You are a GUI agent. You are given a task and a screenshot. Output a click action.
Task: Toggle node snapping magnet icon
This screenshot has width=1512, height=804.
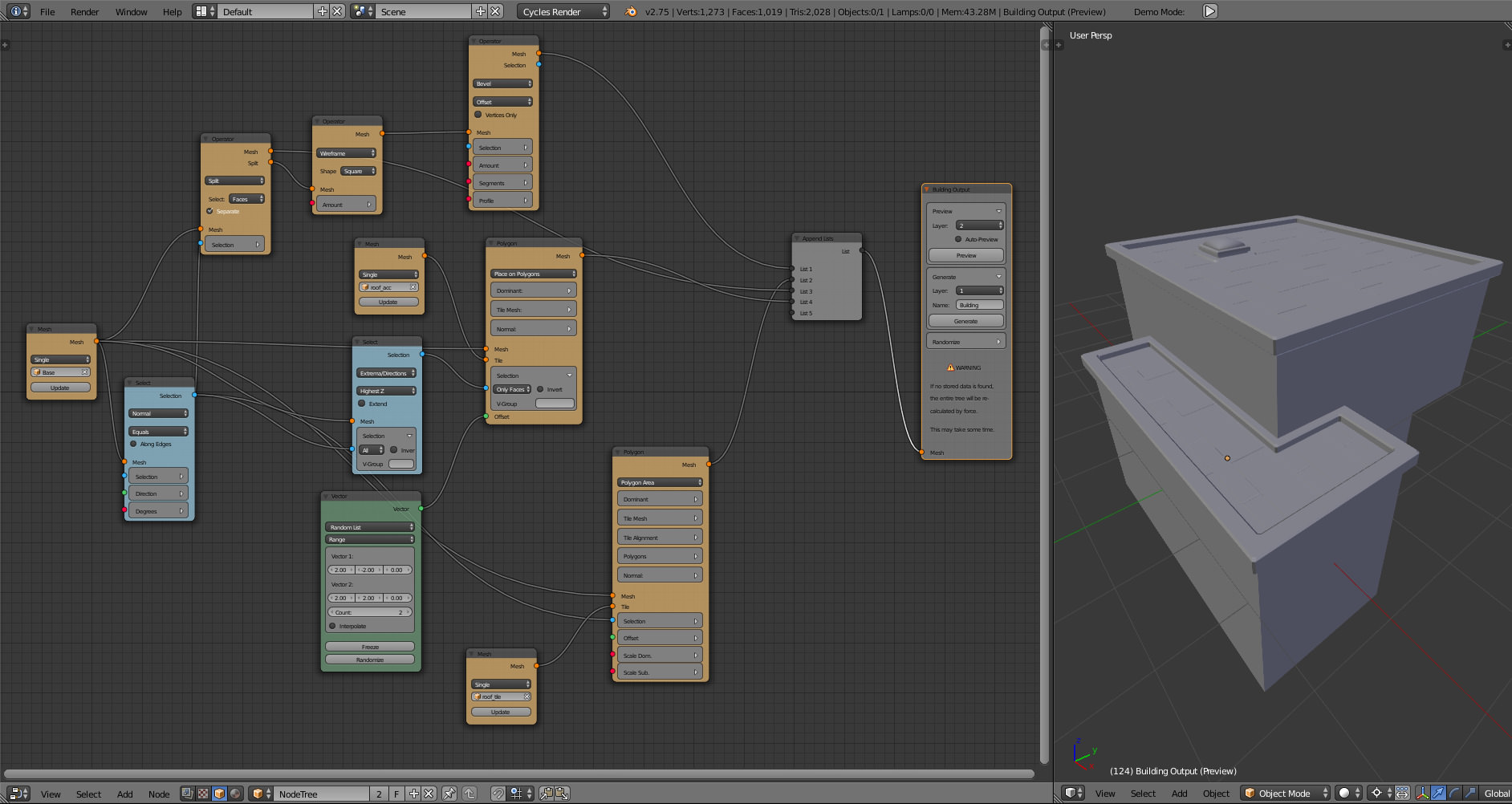point(498,794)
